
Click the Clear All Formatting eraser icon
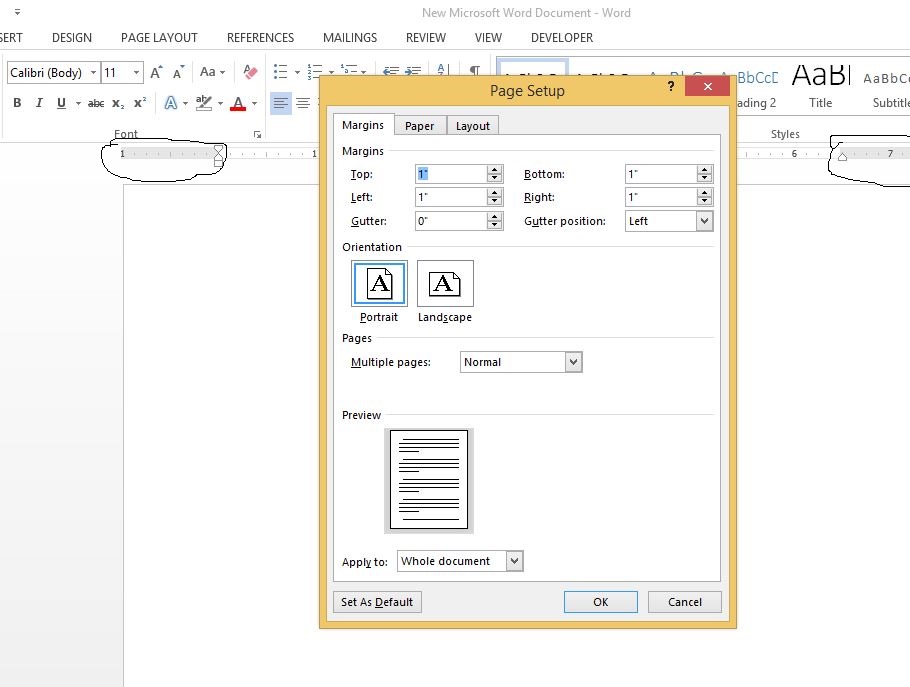(250, 72)
